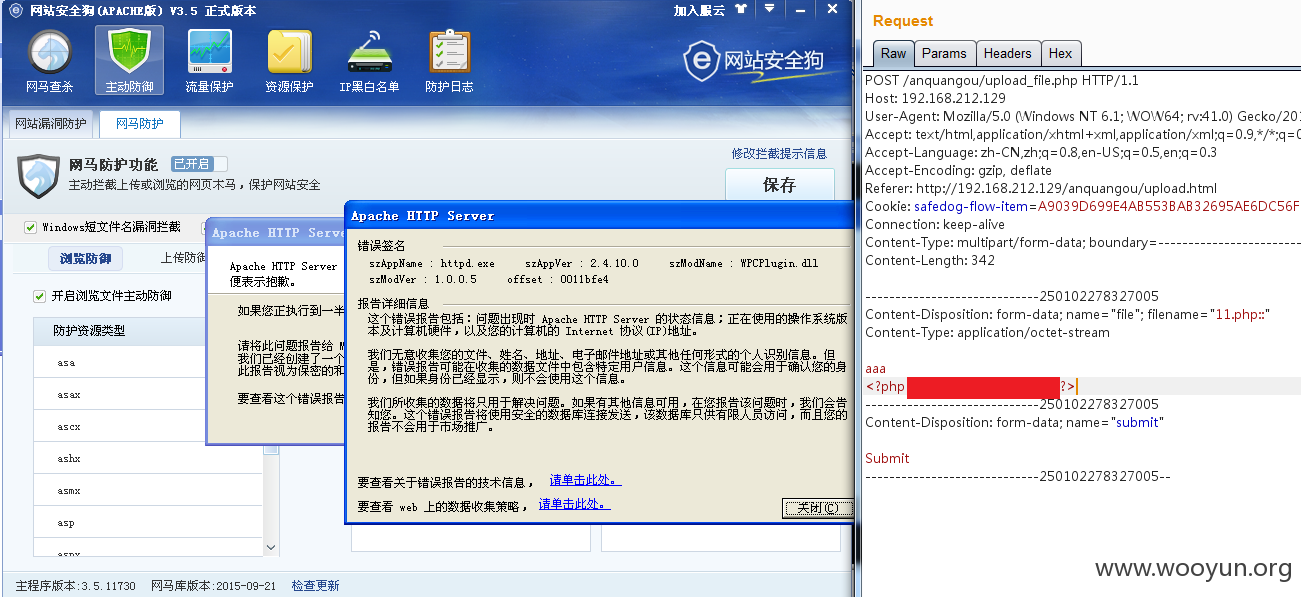Click the aaa payload line in request

click(x=876, y=368)
